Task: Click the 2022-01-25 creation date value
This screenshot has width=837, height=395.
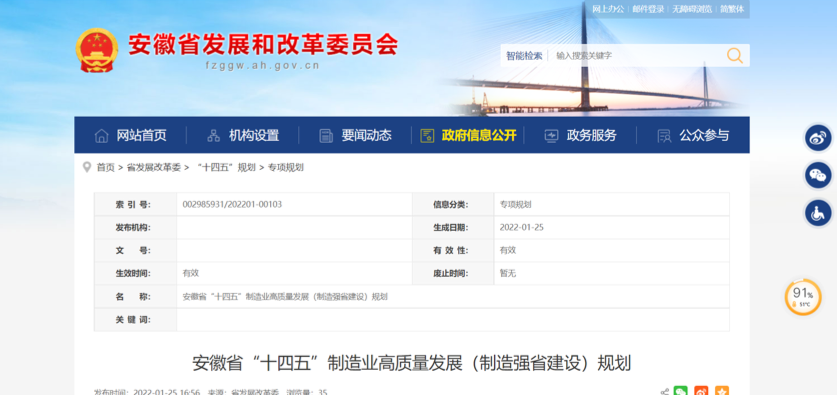Action: click(x=522, y=227)
